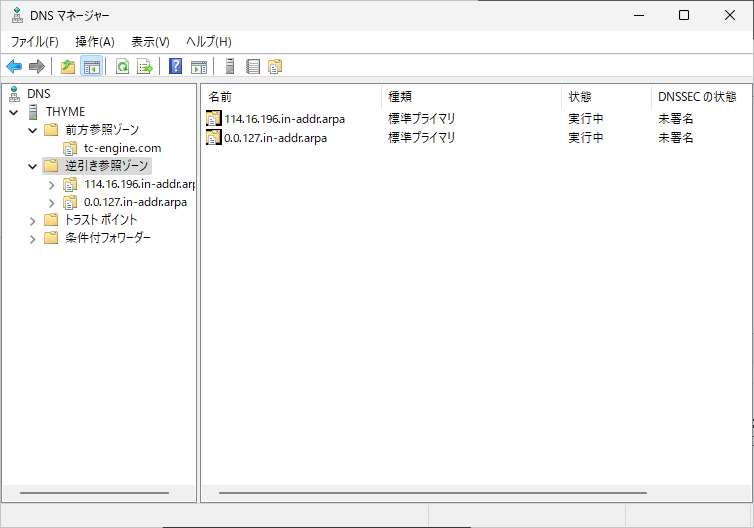Maximize the DNS マネージャー window
754x528 pixels.
684,15
